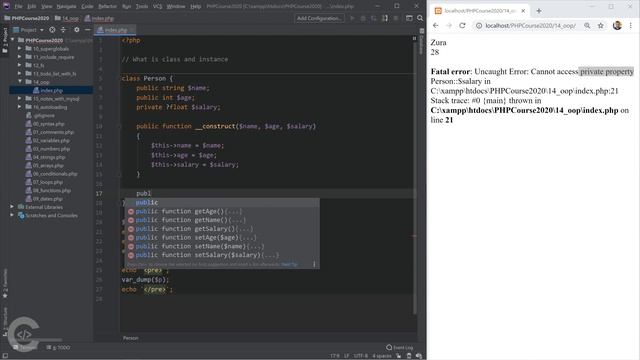This screenshot has height=360, width=640.
Task: Click Add Configuration button
Action: pyautogui.click(x=319, y=18)
